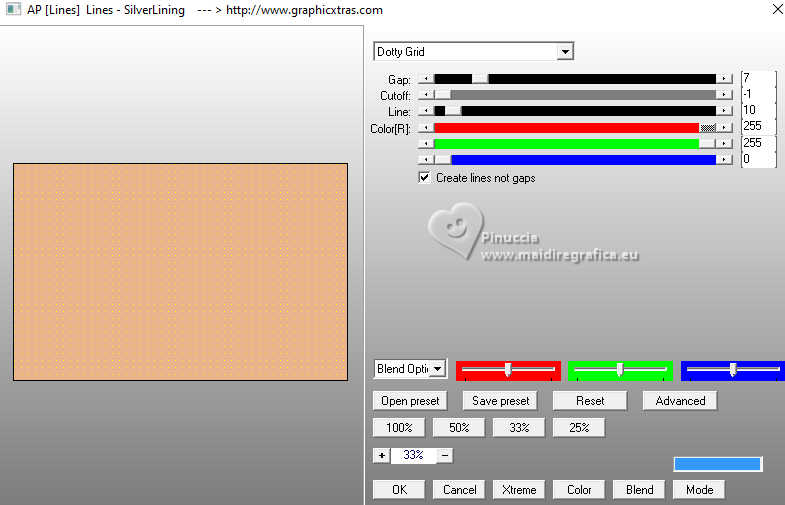Screen dimensions: 785x505
Task: Close the AP Lines dialog window
Action: pyautogui.click(x=777, y=9)
